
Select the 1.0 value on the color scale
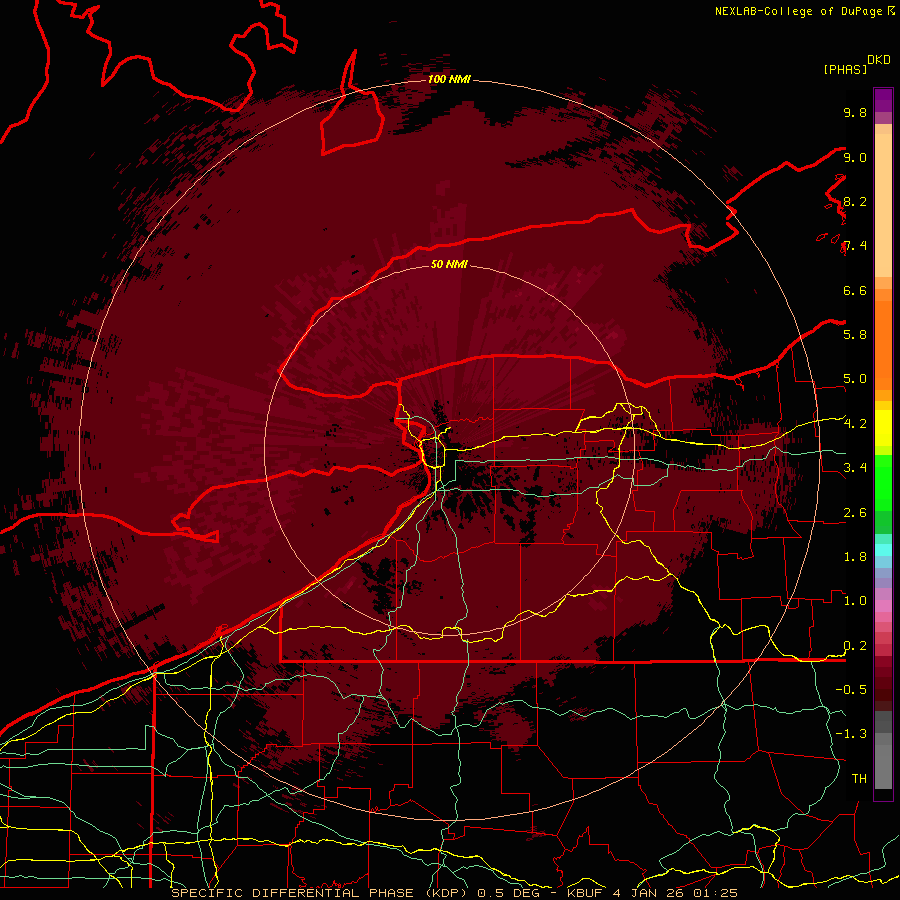pyautogui.click(x=855, y=600)
